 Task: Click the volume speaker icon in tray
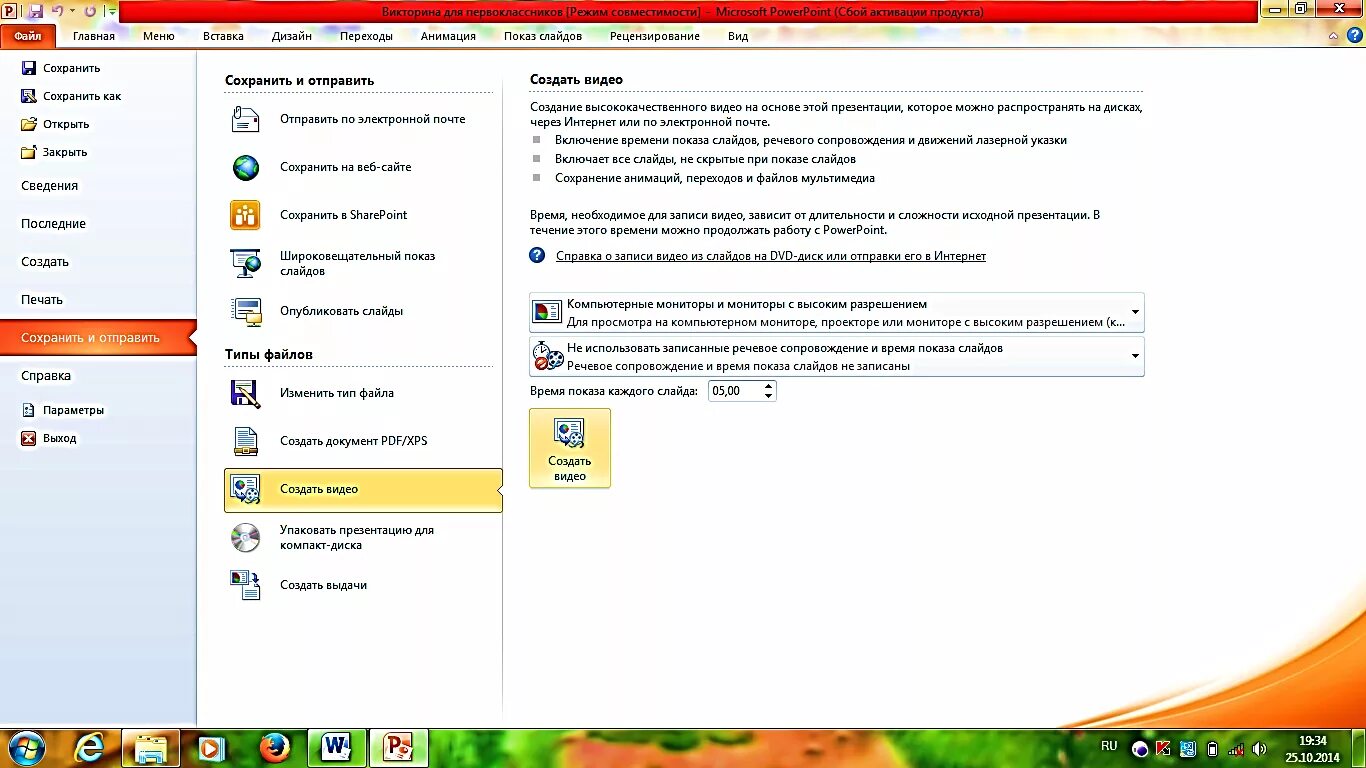click(1260, 748)
